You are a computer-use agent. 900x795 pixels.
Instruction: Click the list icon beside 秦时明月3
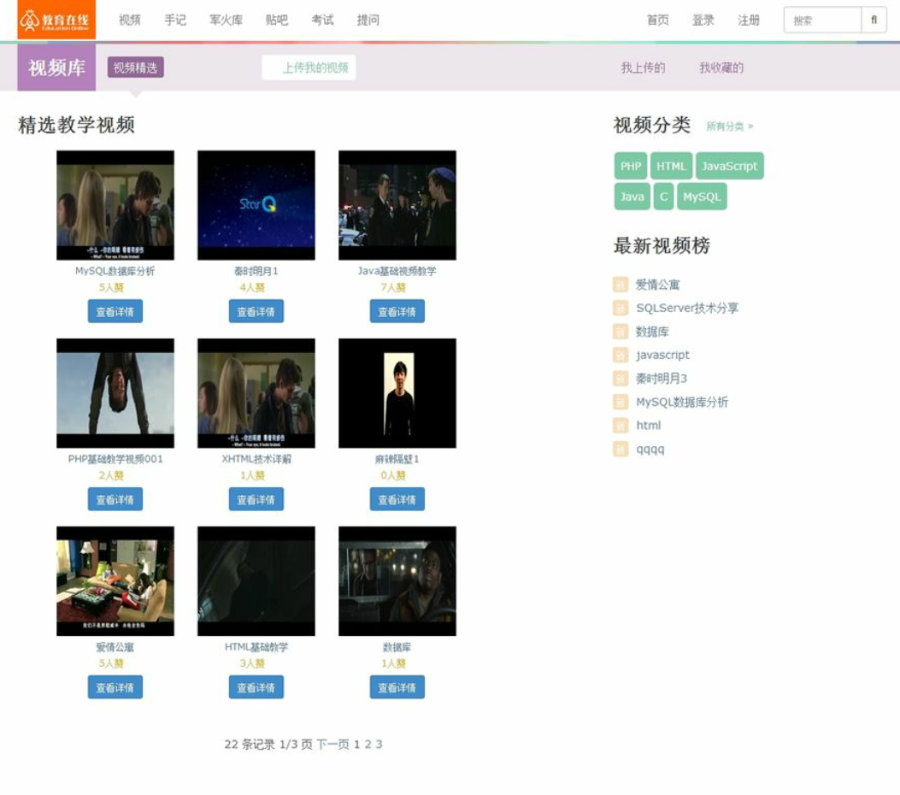620,378
